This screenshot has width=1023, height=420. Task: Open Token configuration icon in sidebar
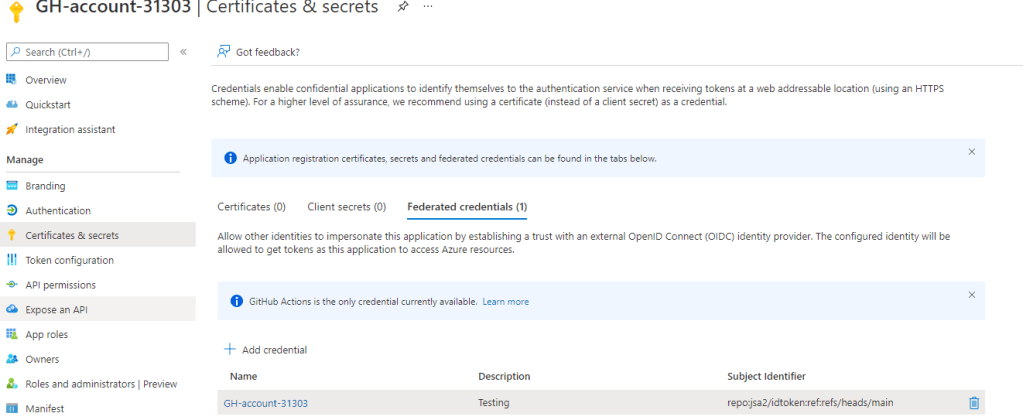(12, 260)
